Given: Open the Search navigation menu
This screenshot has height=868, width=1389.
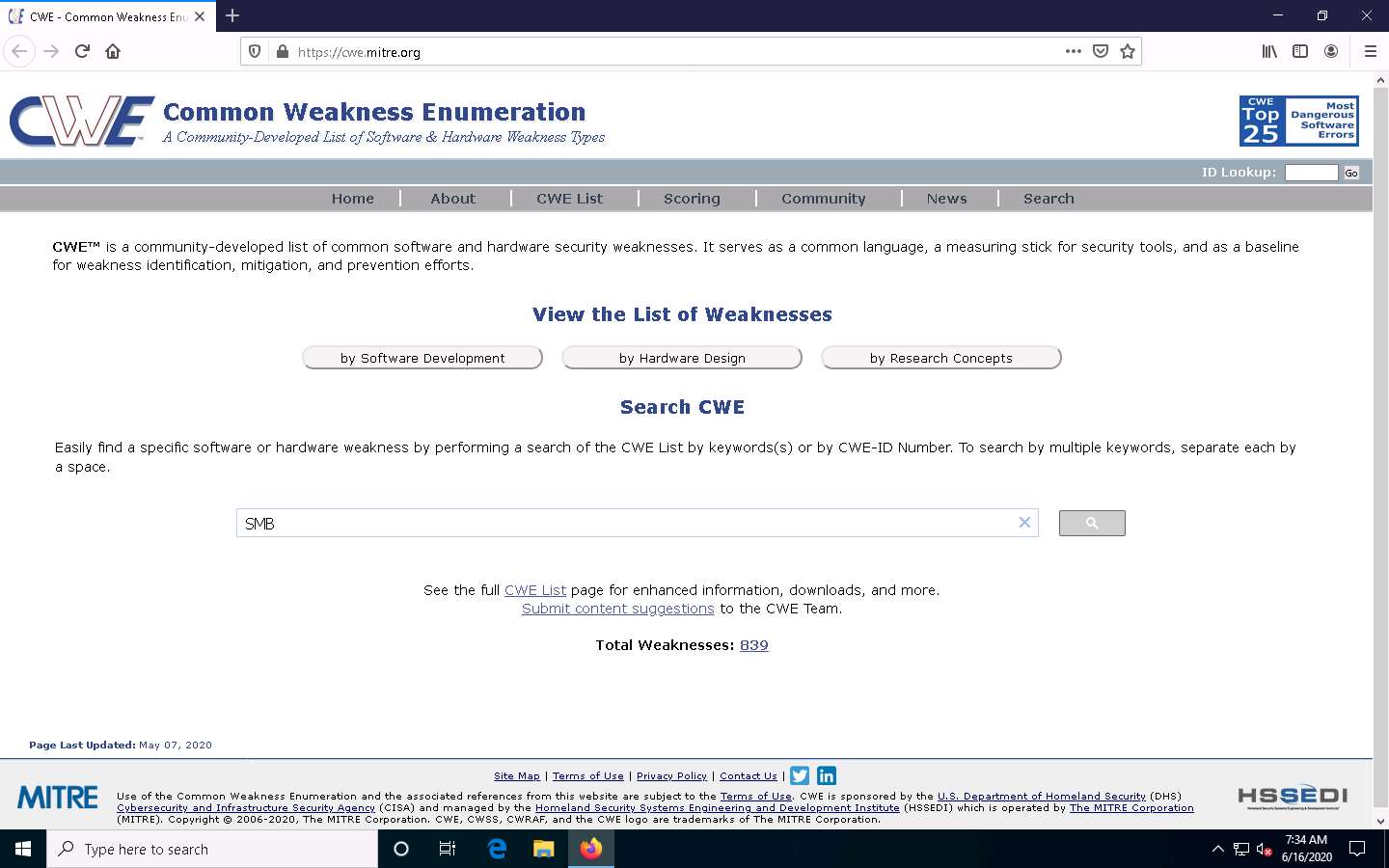Looking at the screenshot, I should coord(1049,199).
